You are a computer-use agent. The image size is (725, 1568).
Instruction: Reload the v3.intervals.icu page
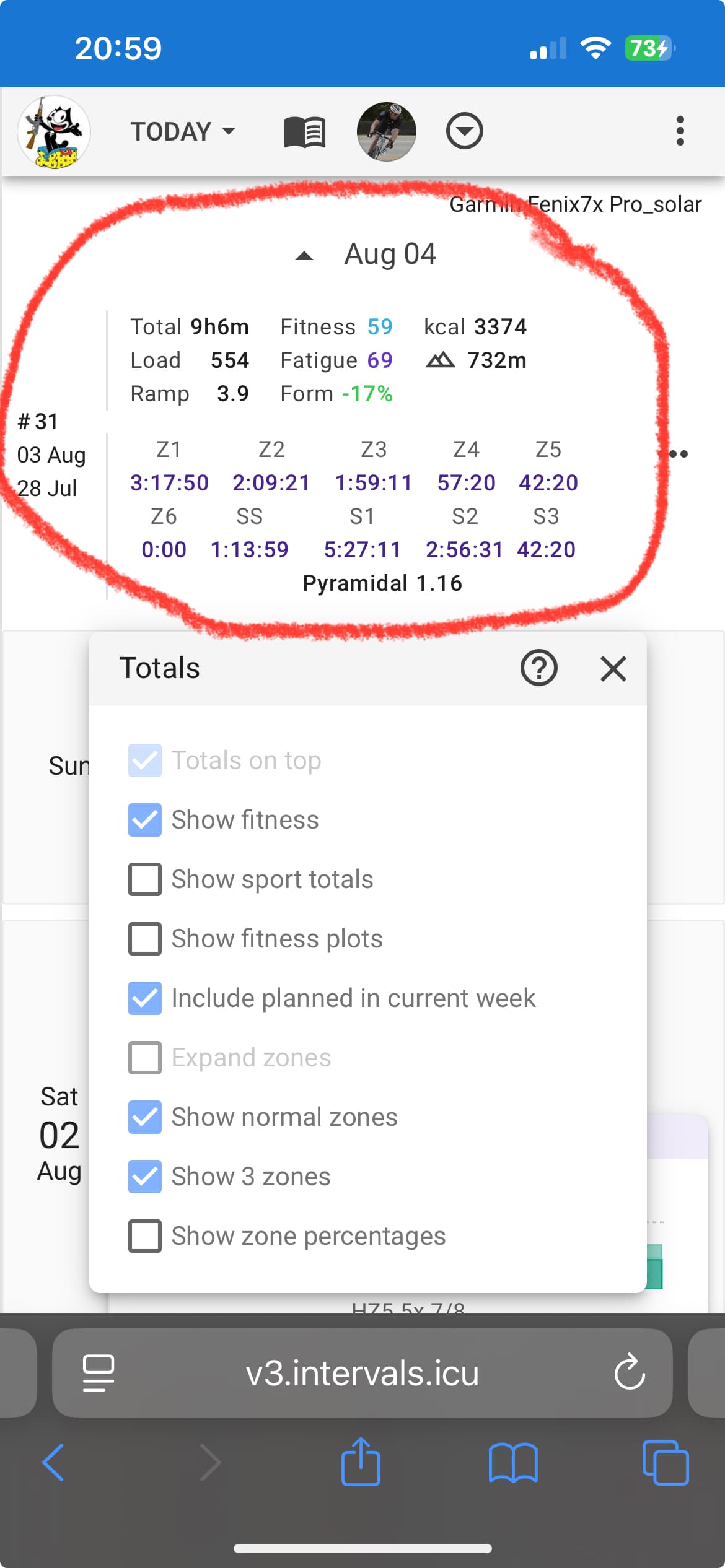pyautogui.click(x=630, y=1372)
